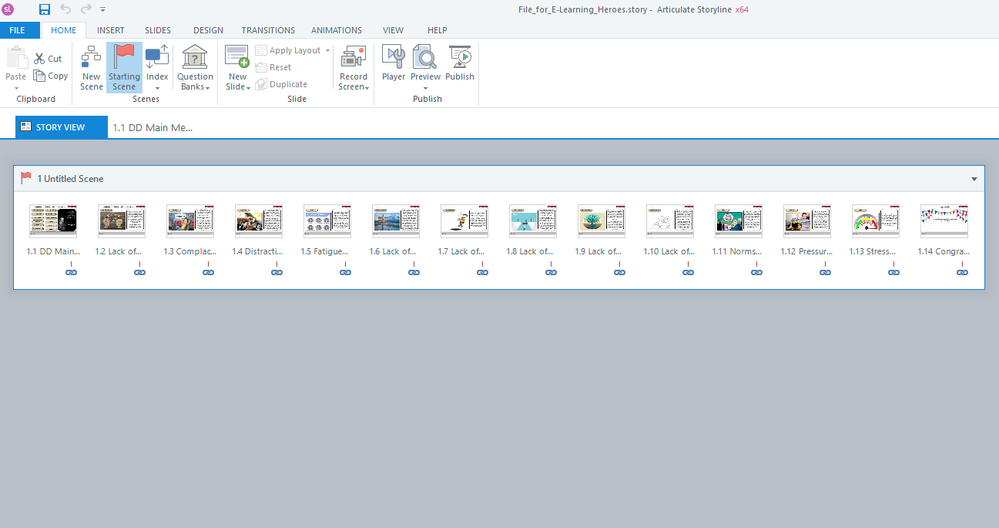The height and width of the screenshot is (528, 999).
Task: Click the link icon under slide 1.9
Action: [x=619, y=272]
